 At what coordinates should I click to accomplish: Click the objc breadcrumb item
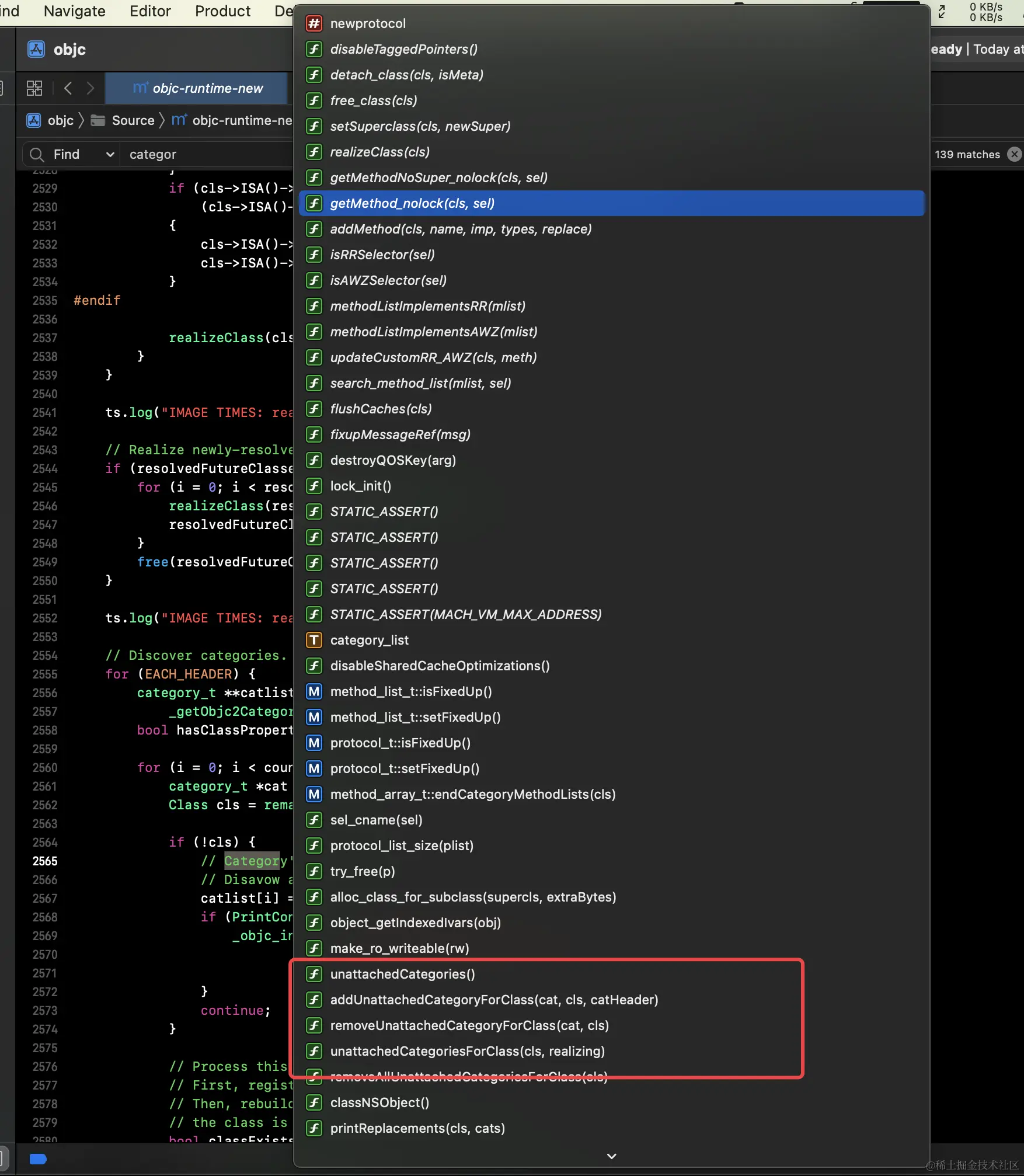(51, 120)
